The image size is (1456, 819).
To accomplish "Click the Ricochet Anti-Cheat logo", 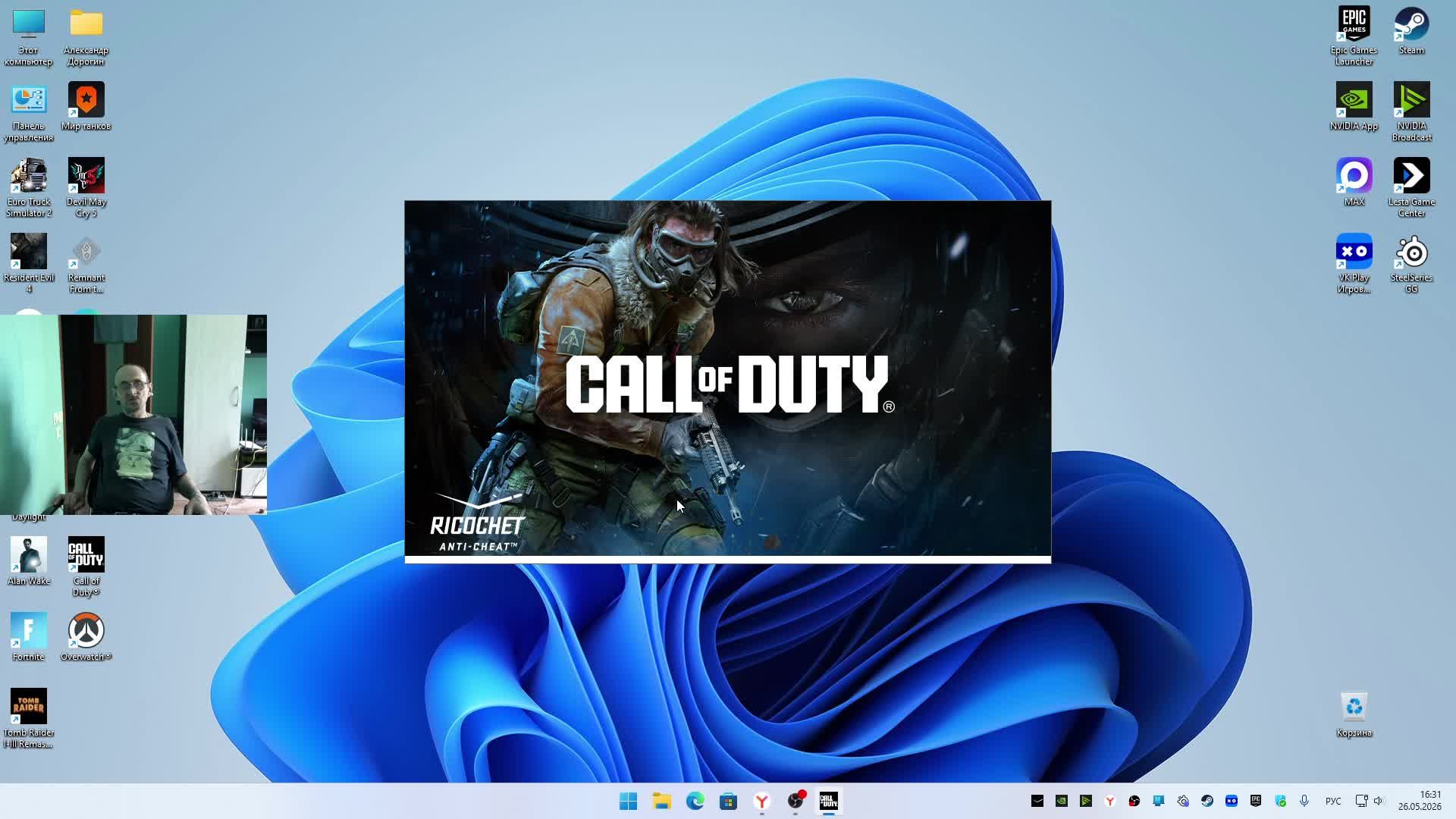I will pos(478,522).
